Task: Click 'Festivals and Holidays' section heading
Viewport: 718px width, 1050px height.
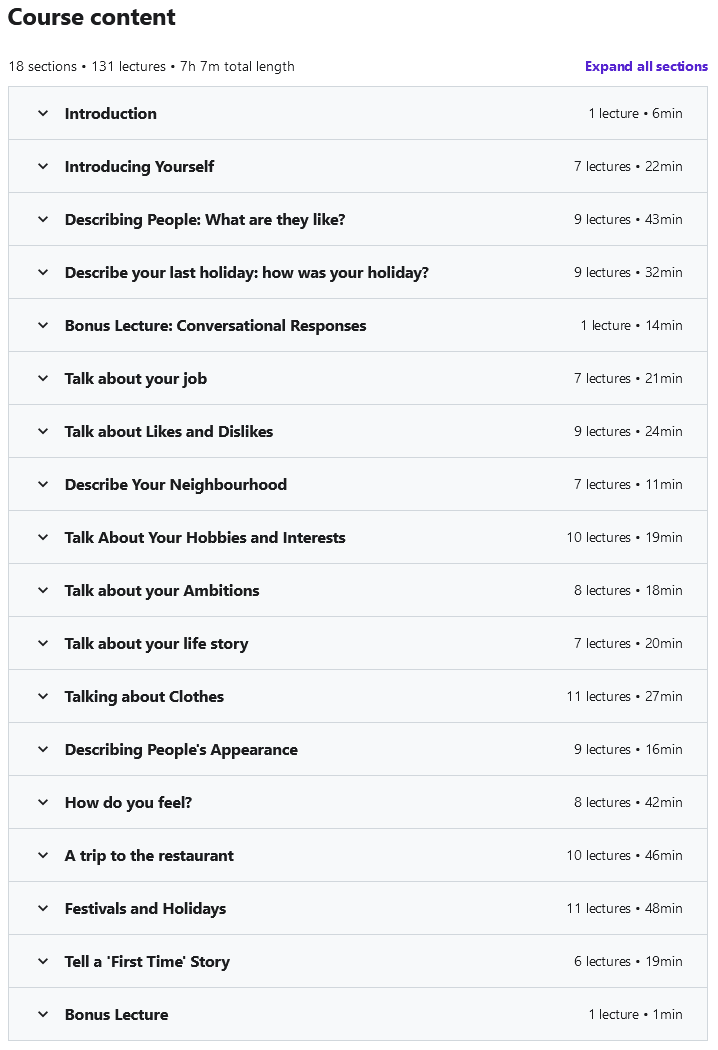Action: click(x=145, y=908)
